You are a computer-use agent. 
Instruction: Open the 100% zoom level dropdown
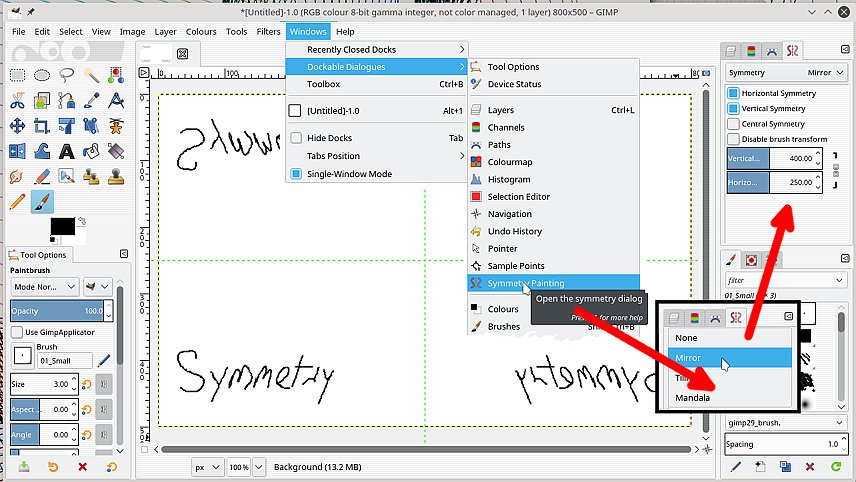[259, 467]
